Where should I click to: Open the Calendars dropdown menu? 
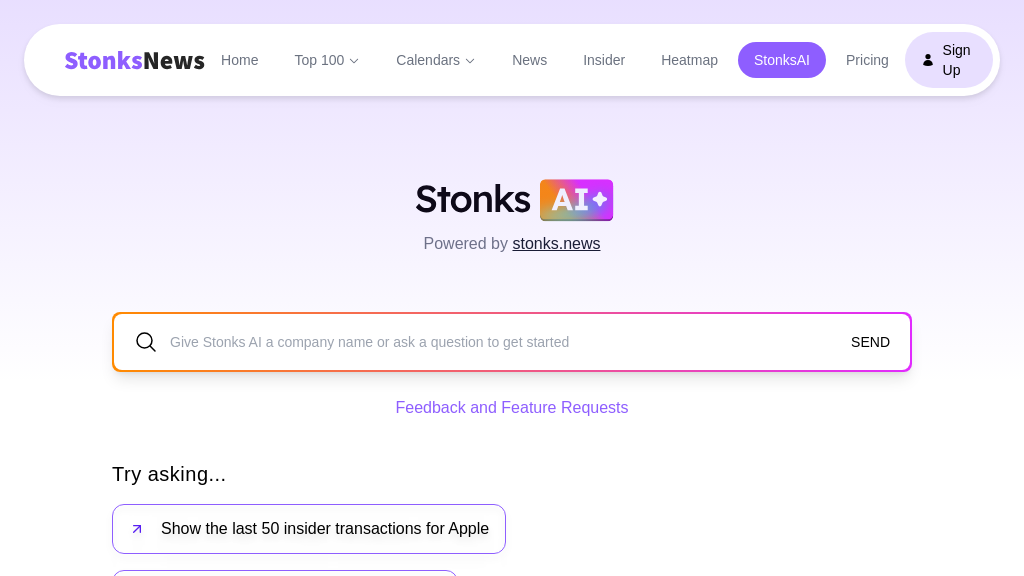pyautogui.click(x=435, y=60)
